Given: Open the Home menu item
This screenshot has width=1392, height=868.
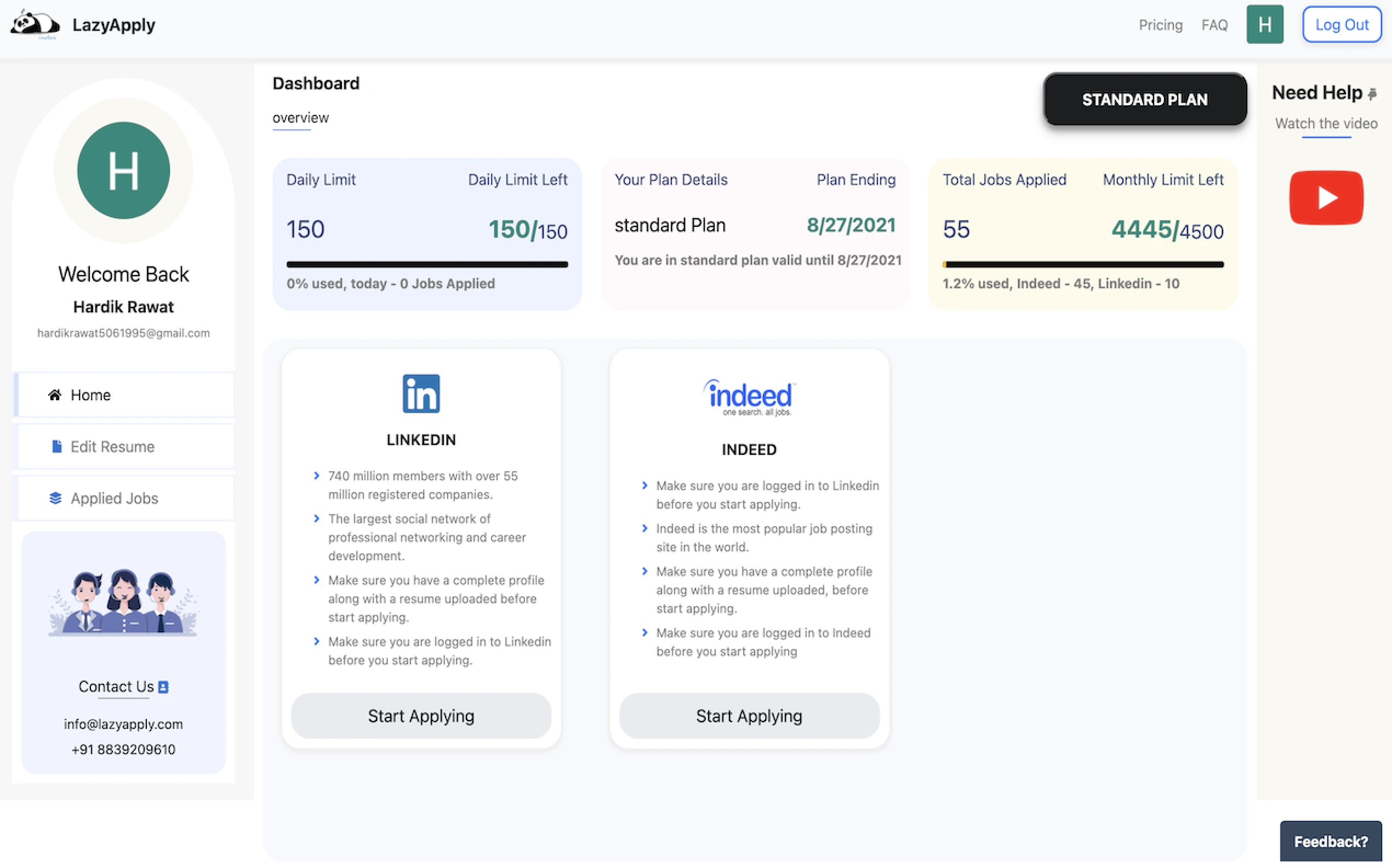Looking at the screenshot, I should (x=124, y=395).
